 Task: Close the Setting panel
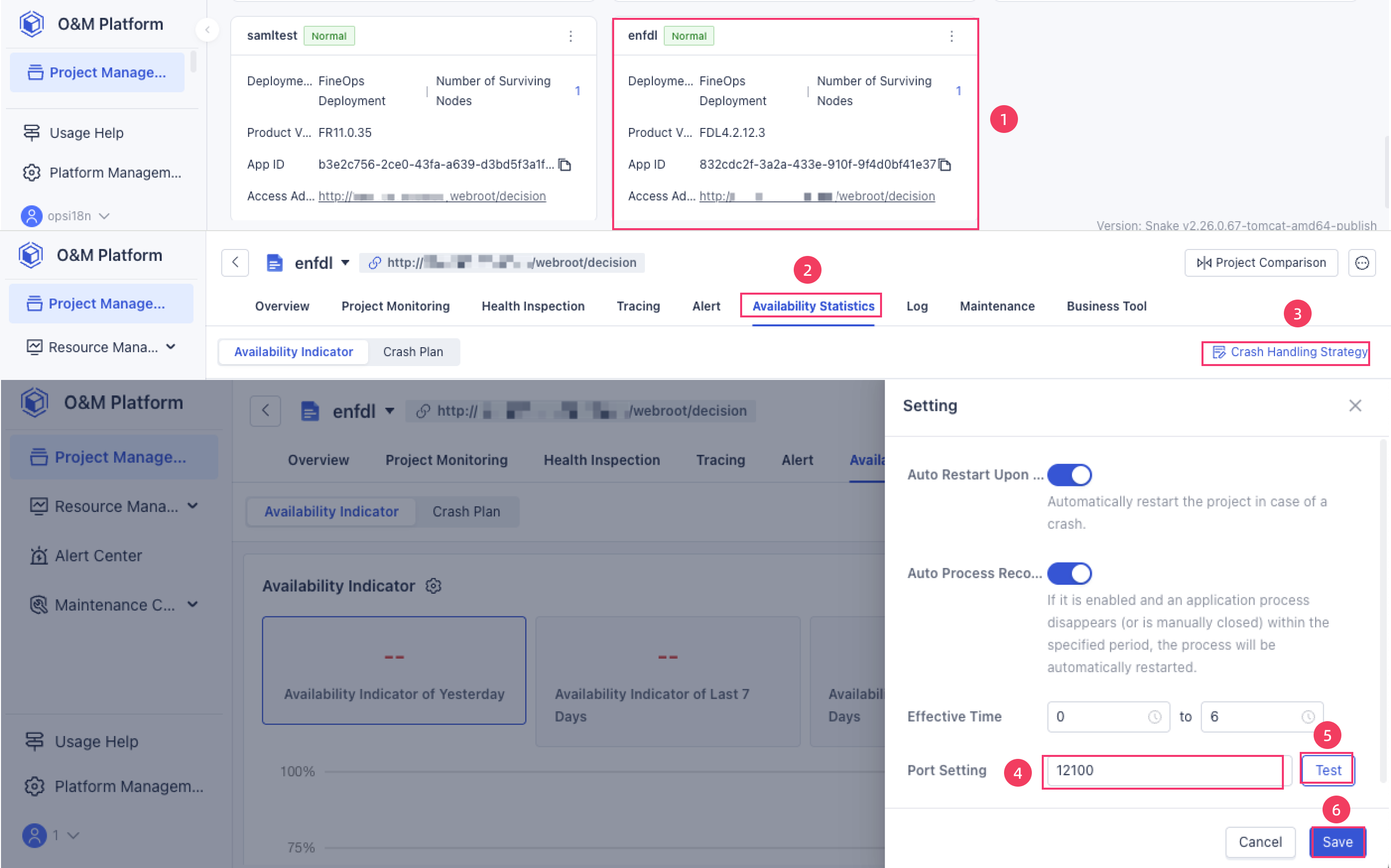[1355, 405]
